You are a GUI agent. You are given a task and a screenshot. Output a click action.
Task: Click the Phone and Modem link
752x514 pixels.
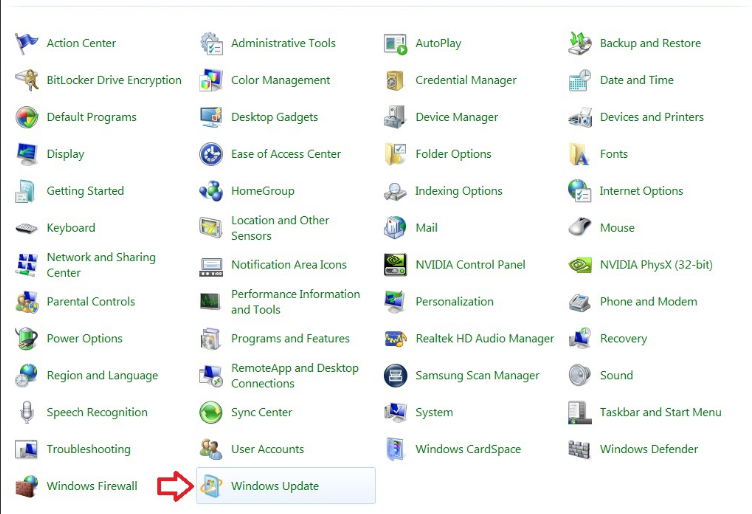coord(648,302)
